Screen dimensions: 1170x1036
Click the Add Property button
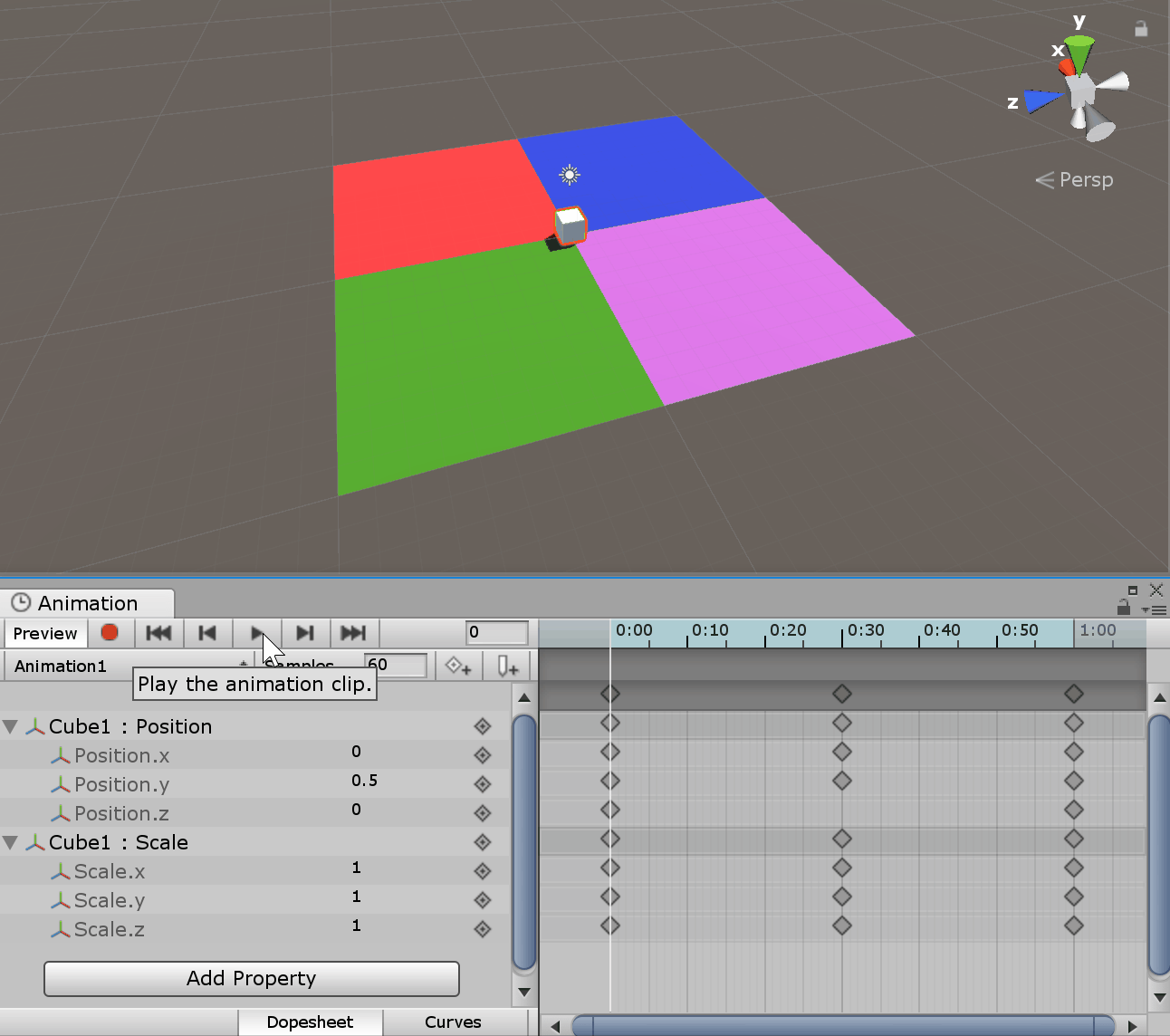252,978
